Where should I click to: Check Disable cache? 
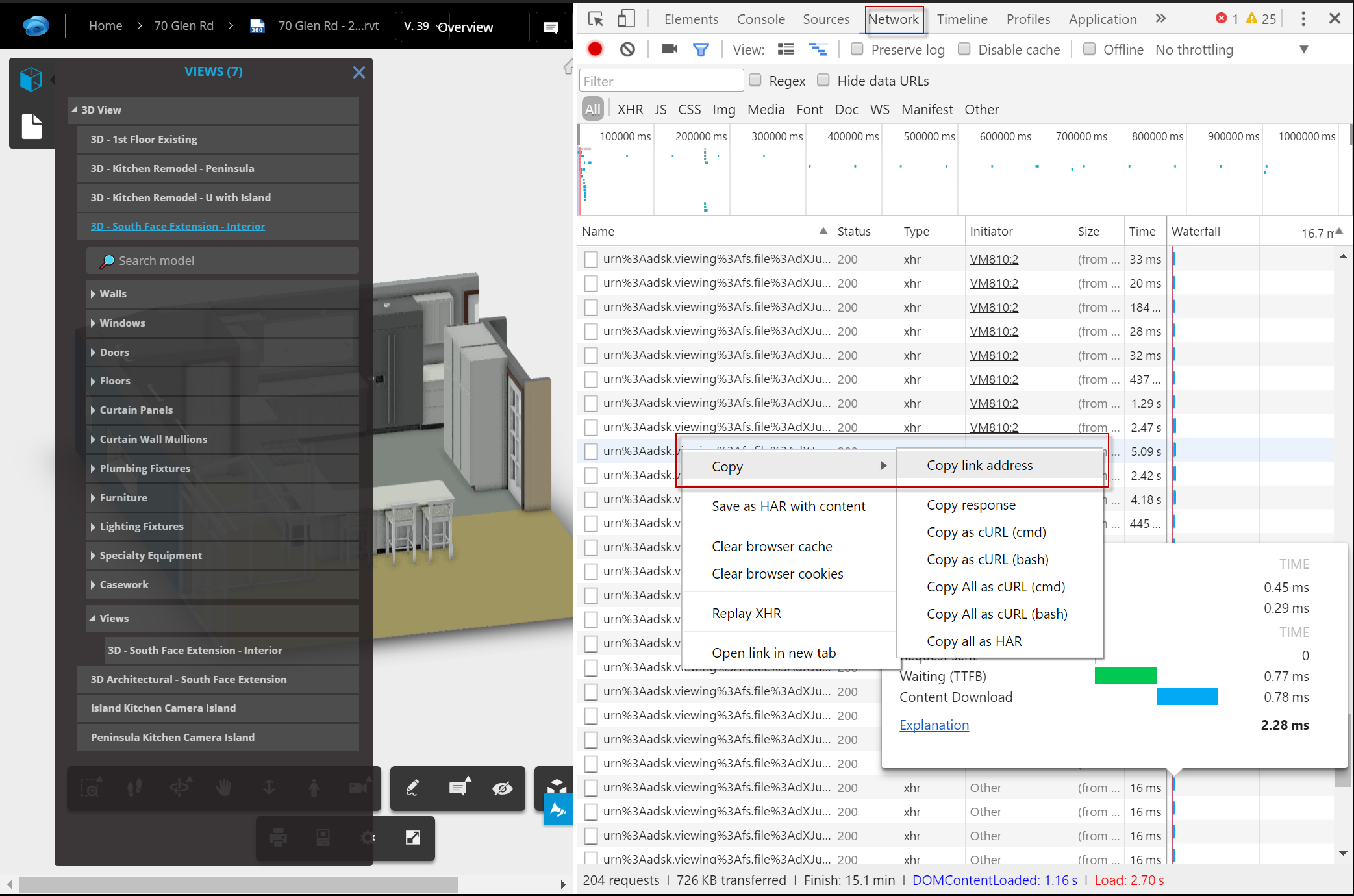(964, 49)
